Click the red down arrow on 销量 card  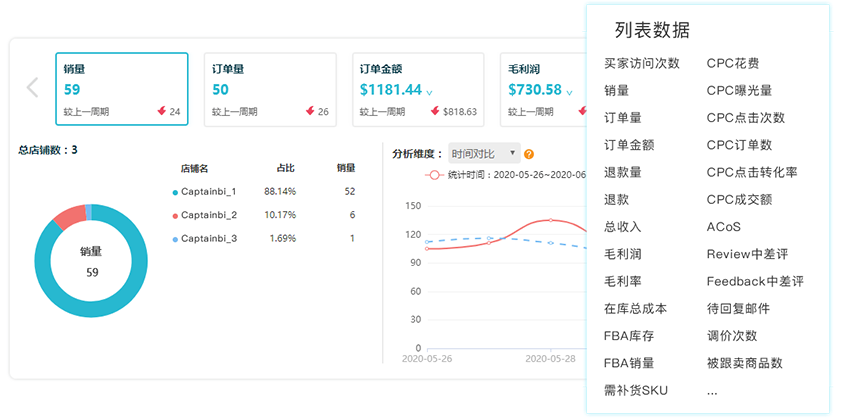[162, 111]
